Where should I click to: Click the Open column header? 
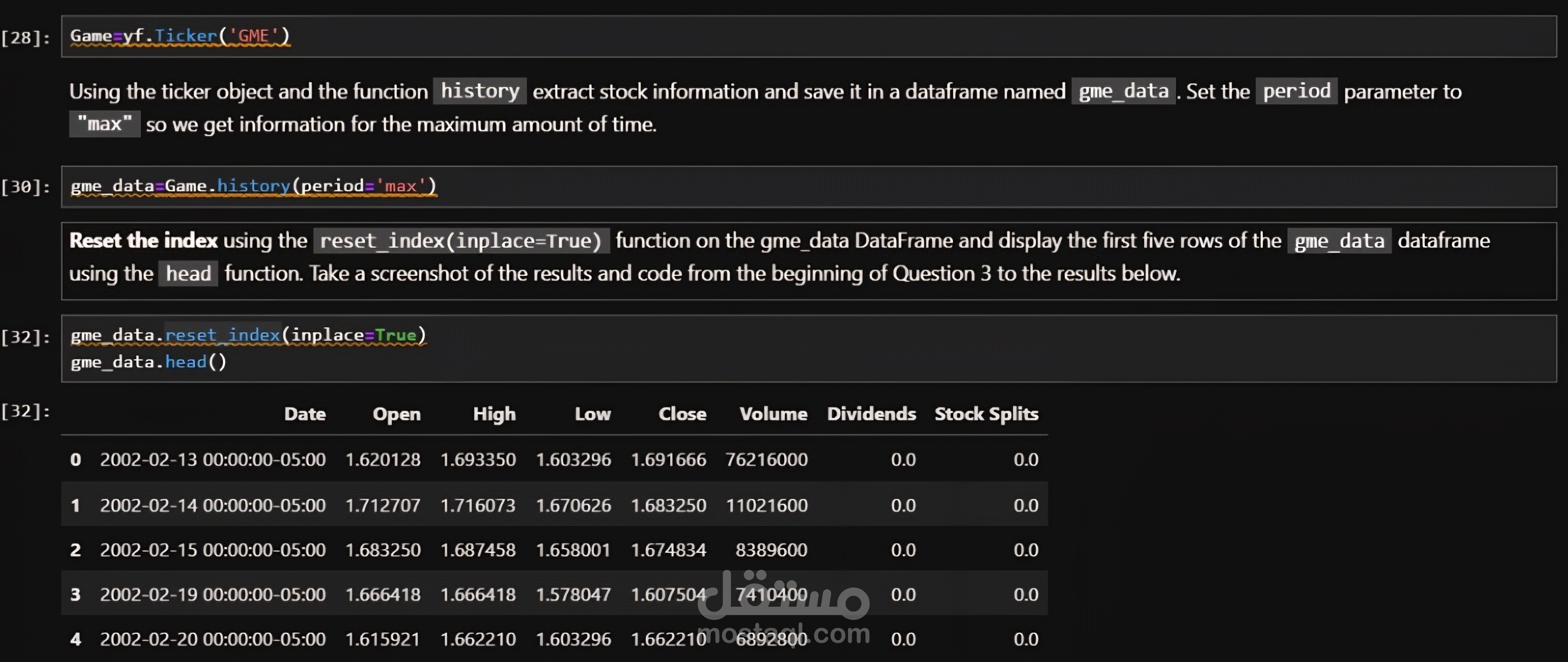click(x=397, y=414)
